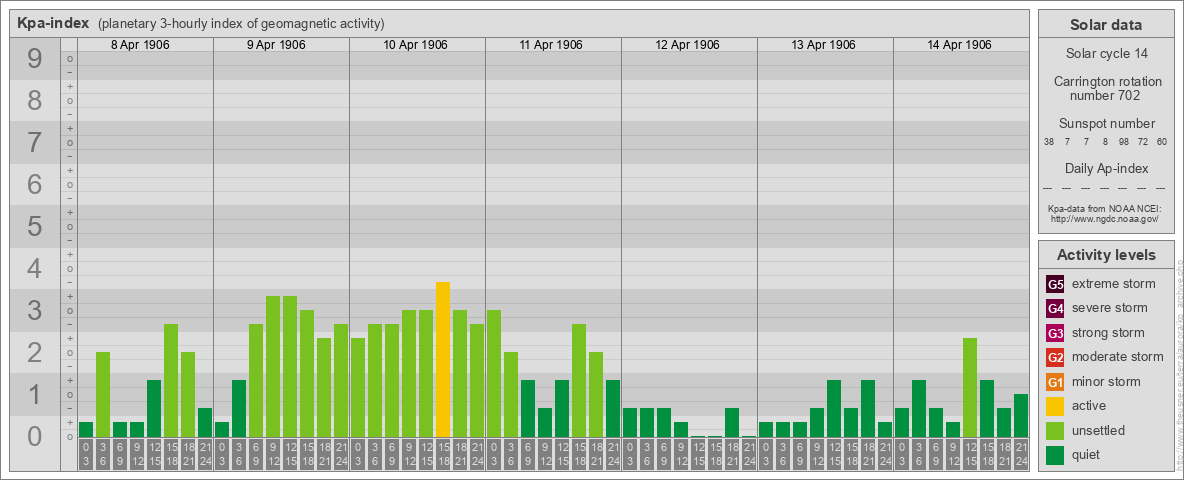This screenshot has width=1184, height=480.
Task: Click the Kp scale number 0
Action: pyautogui.click(x=34, y=436)
